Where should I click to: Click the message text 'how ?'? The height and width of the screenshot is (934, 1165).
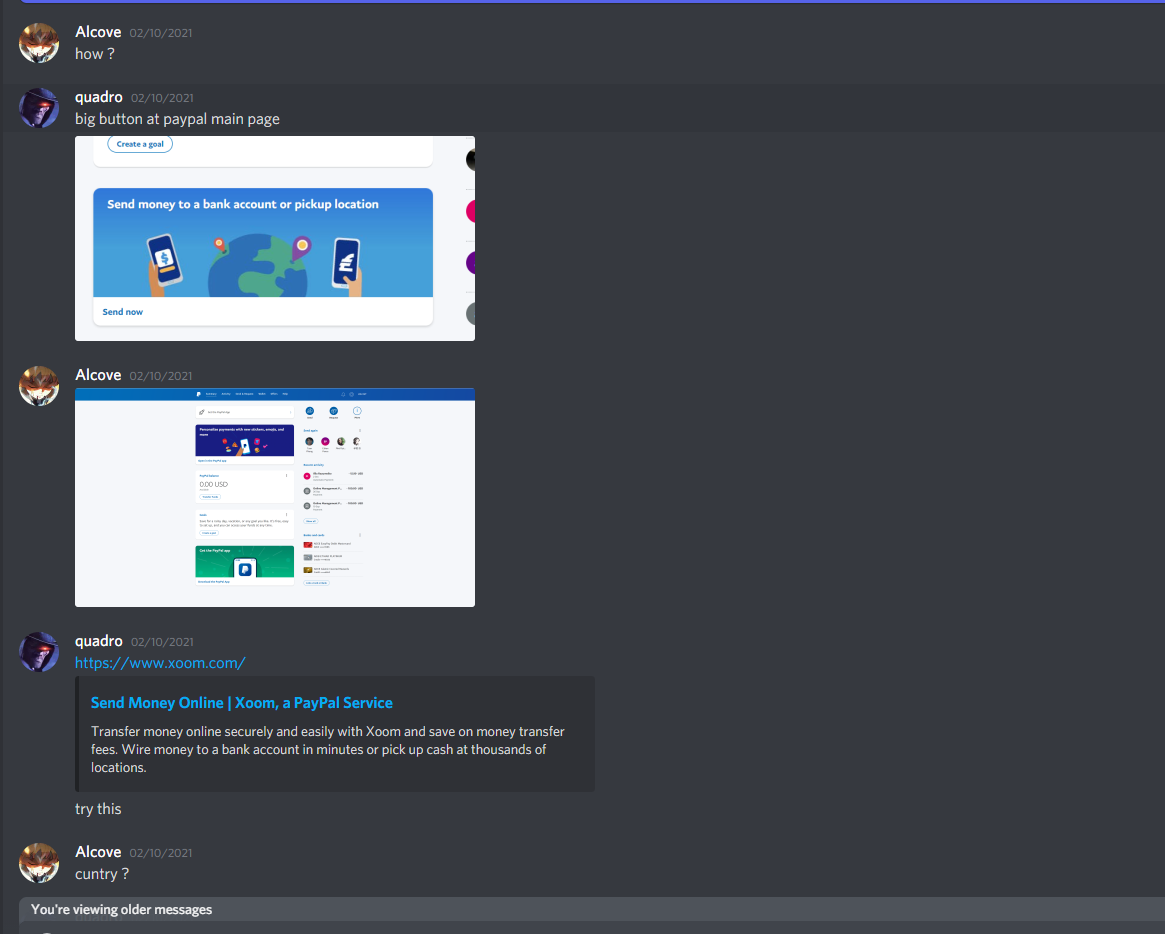click(94, 54)
